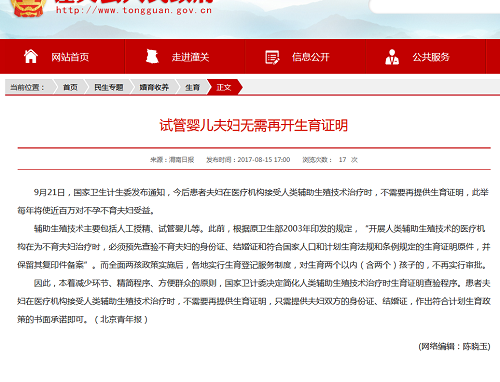Click the source text 来源：渭南日报
Viewport: 500px width, 382px height.
tap(172, 160)
